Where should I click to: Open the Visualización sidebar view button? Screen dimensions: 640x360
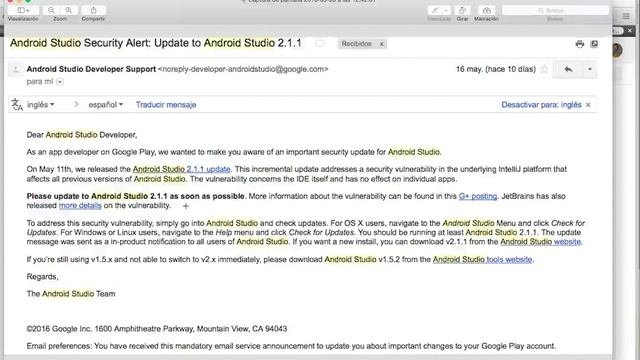pyautogui.click(x=23, y=10)
